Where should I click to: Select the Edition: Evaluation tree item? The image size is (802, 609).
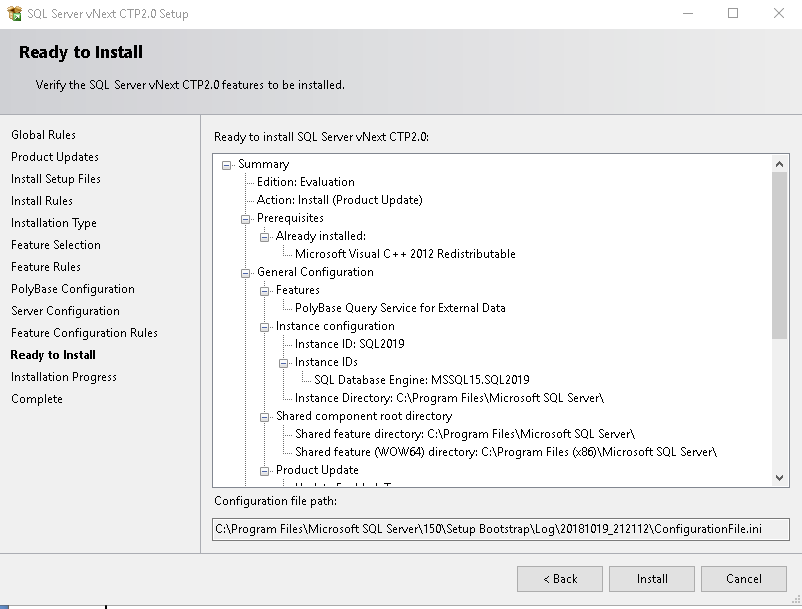coord(305,182)
